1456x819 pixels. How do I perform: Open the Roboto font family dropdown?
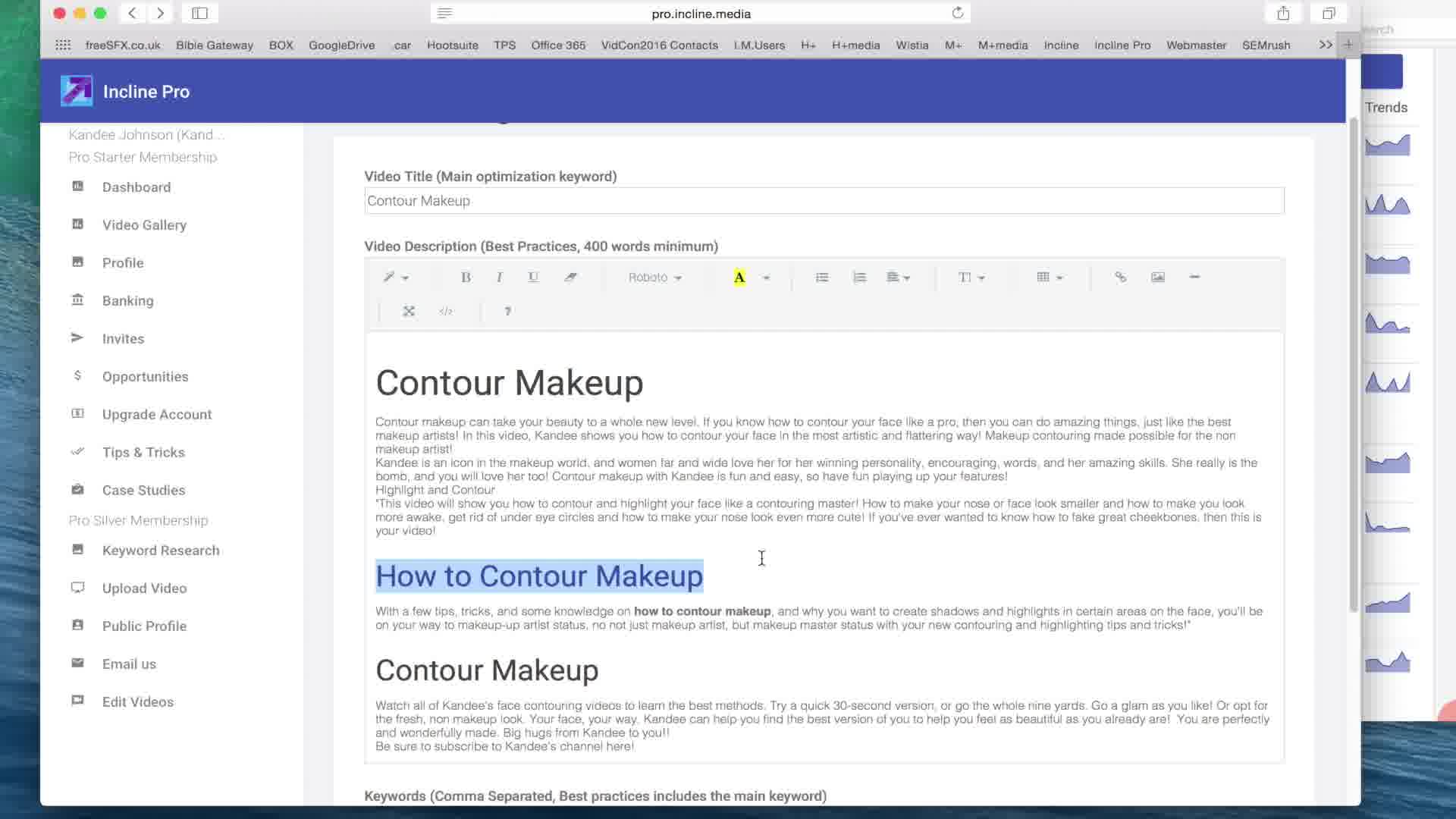coord(655,278)
